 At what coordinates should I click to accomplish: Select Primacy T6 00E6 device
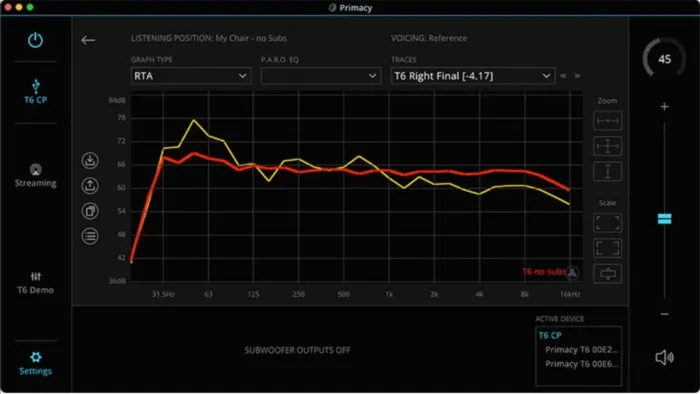coord(581,364)
